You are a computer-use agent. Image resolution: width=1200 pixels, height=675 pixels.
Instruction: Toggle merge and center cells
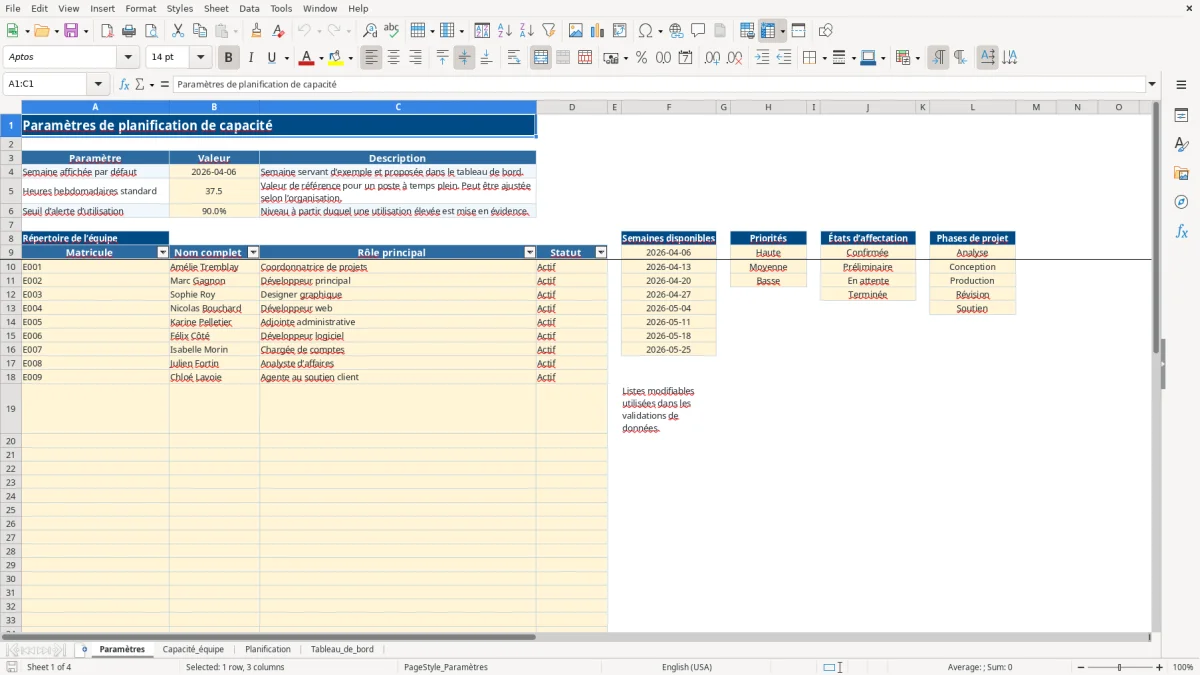541,58
